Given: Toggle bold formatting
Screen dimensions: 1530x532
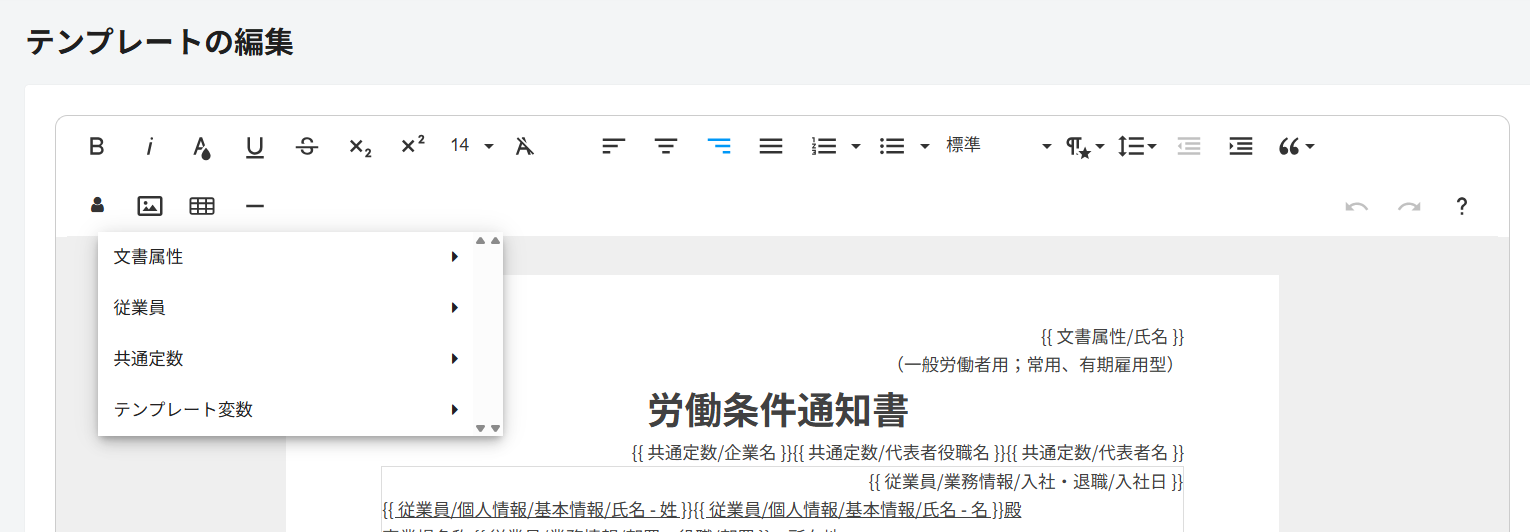Looking at the screenshot, I should pos(97,146).
